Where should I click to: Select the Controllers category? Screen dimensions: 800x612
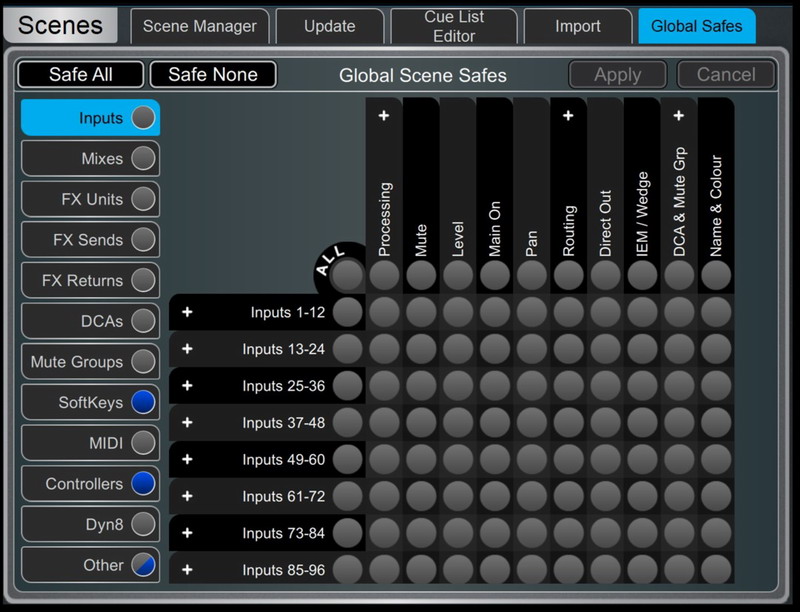point(90,483)
